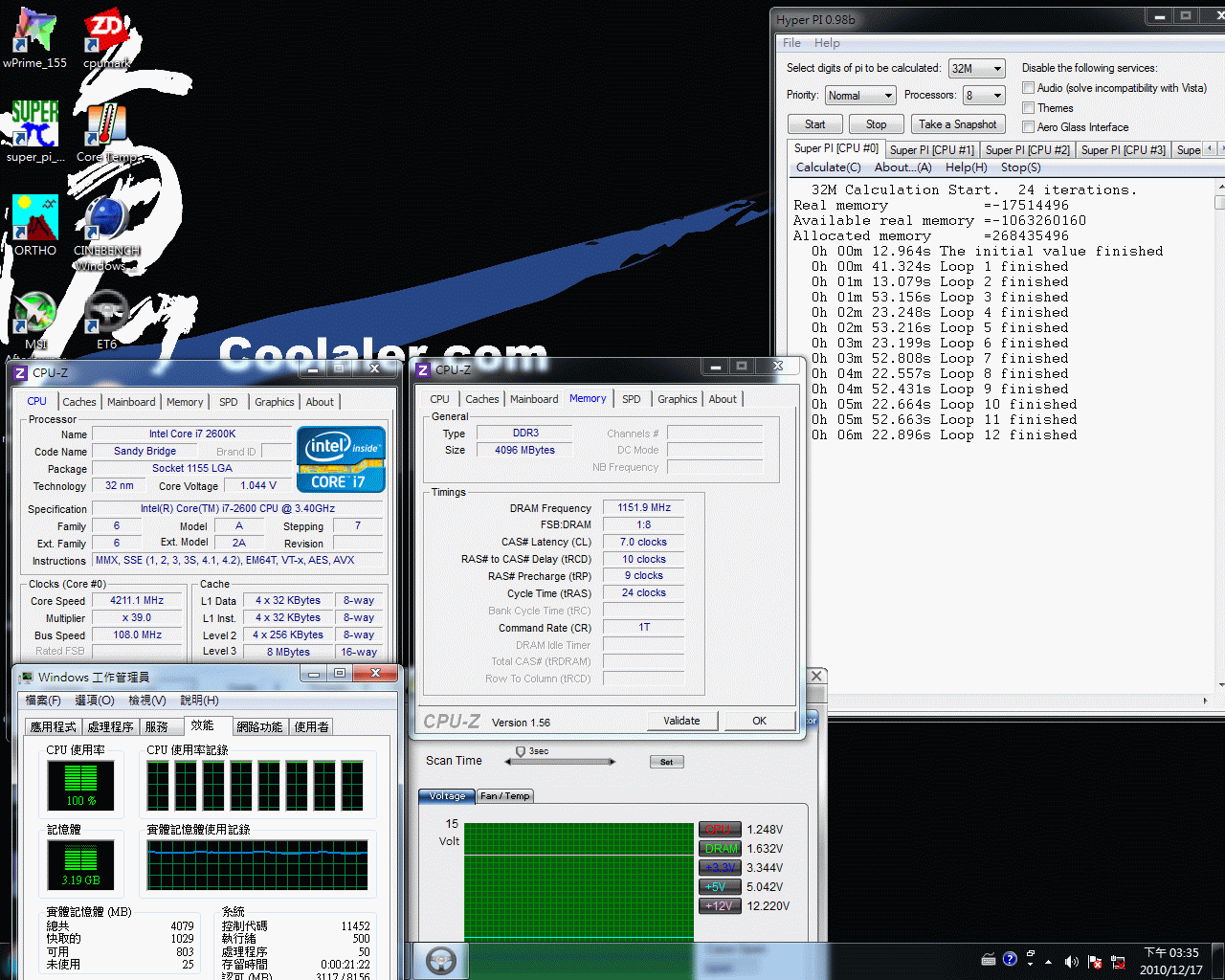Toggle the Audio service checkbox in Hyper PI
The image size is (1225, 980).
(1029, 88)
